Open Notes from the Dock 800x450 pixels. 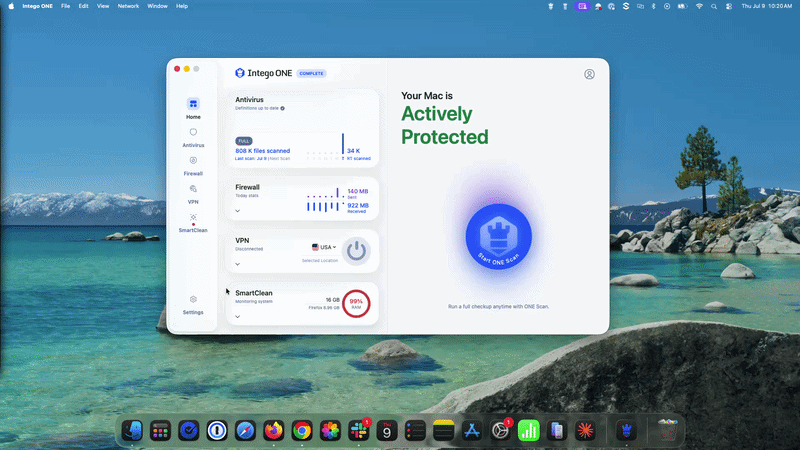click(x=443, y=431)
